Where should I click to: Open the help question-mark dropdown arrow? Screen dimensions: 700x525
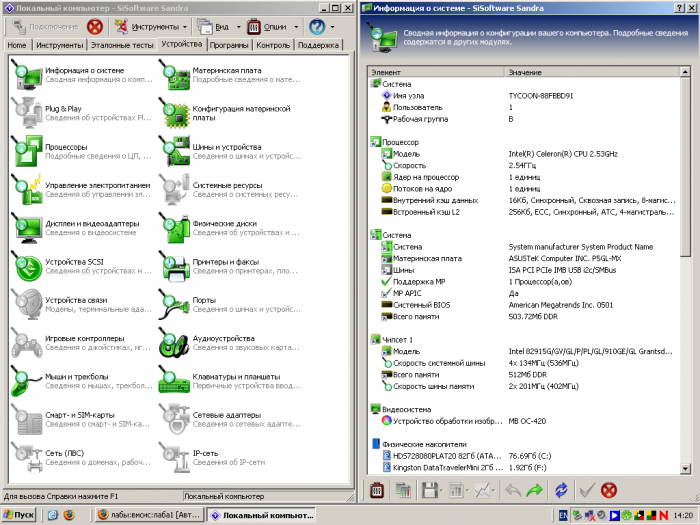333,27
